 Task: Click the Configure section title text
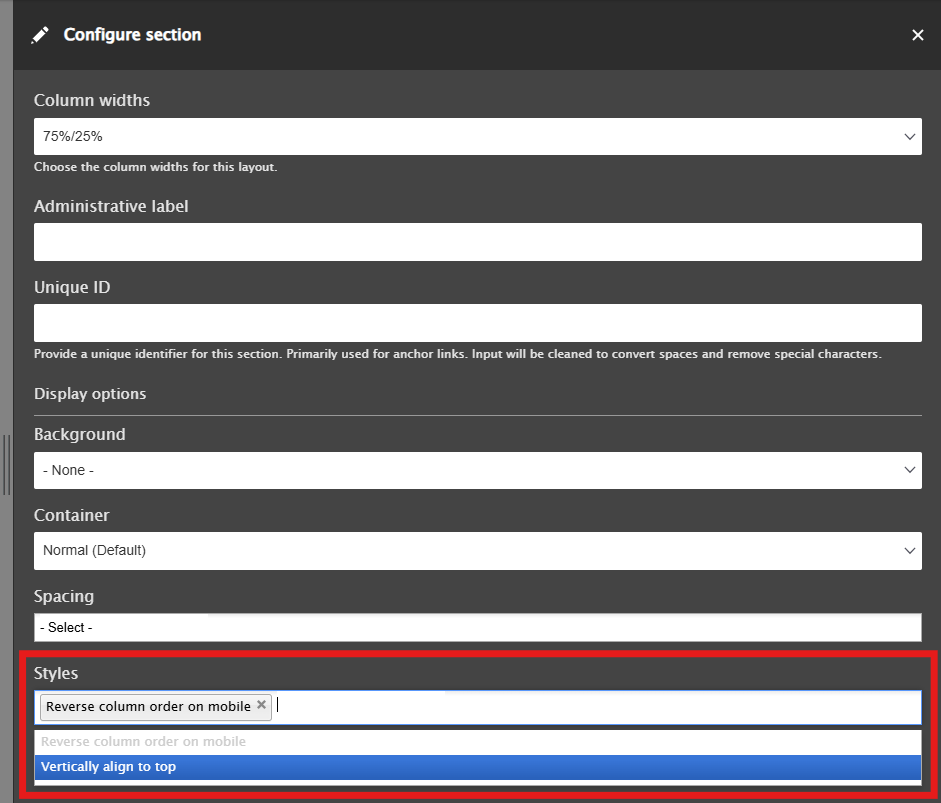pyautogui.click(x=133, y=35)
